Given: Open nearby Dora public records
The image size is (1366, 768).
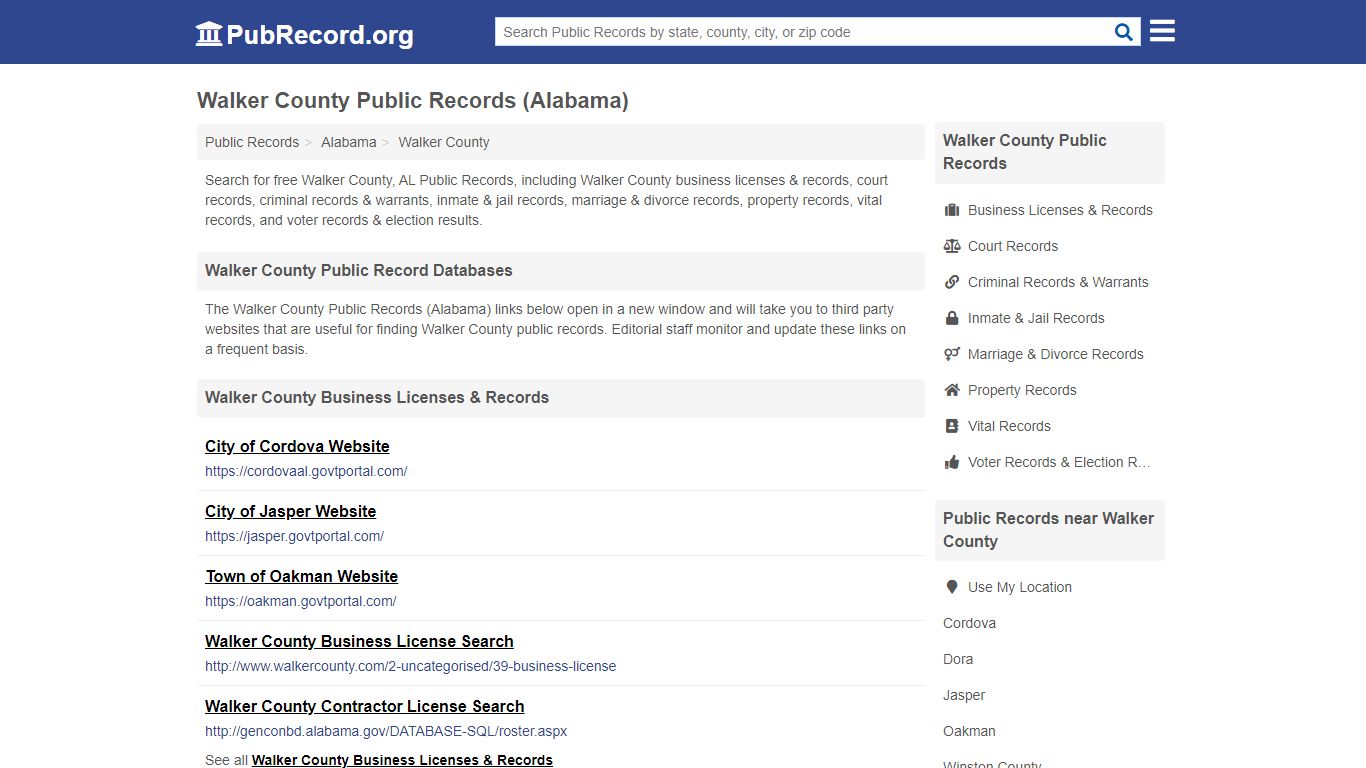Looking at the screenshot, I should (958, 659).
